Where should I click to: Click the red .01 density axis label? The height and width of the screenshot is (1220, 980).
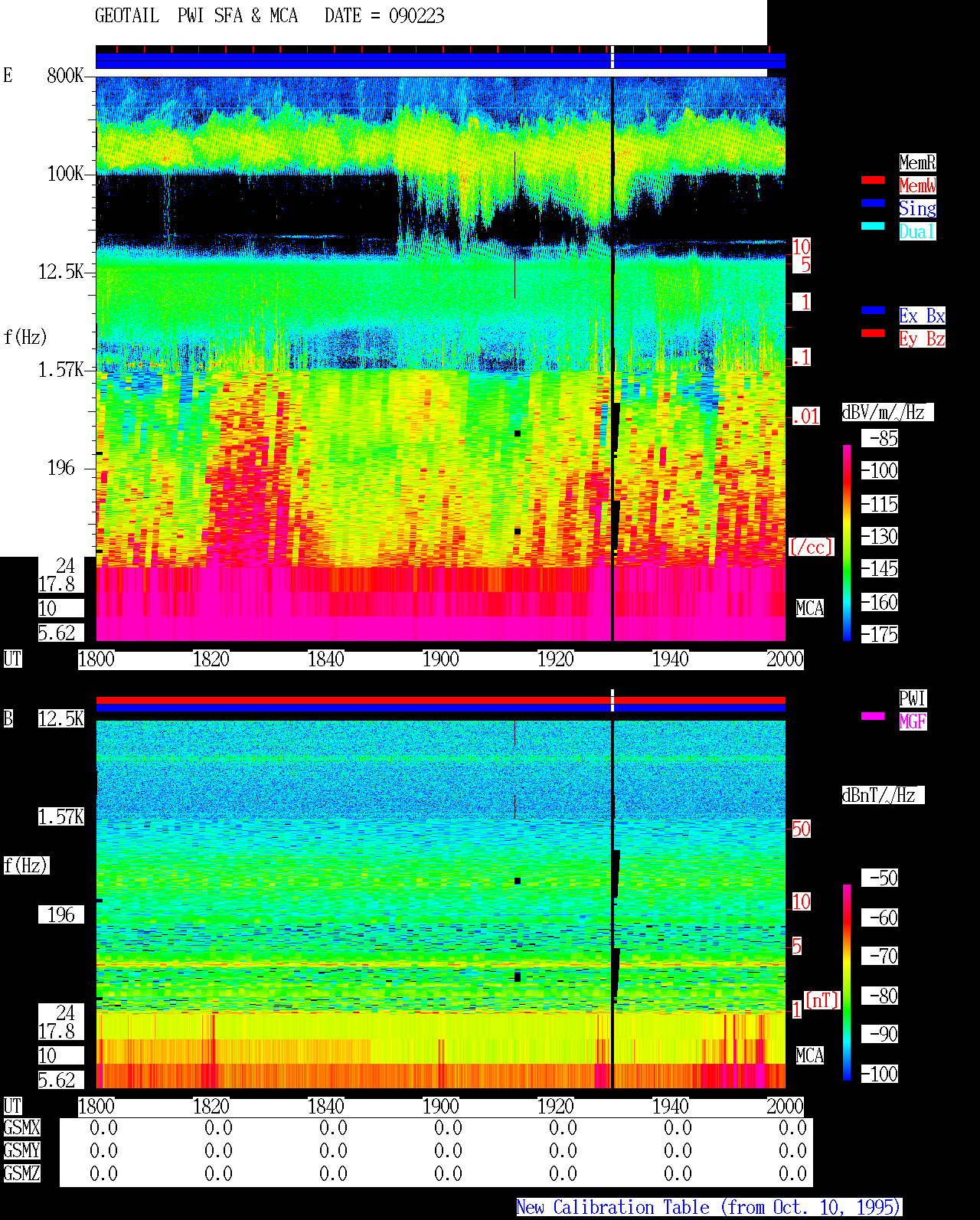point(806,417)
